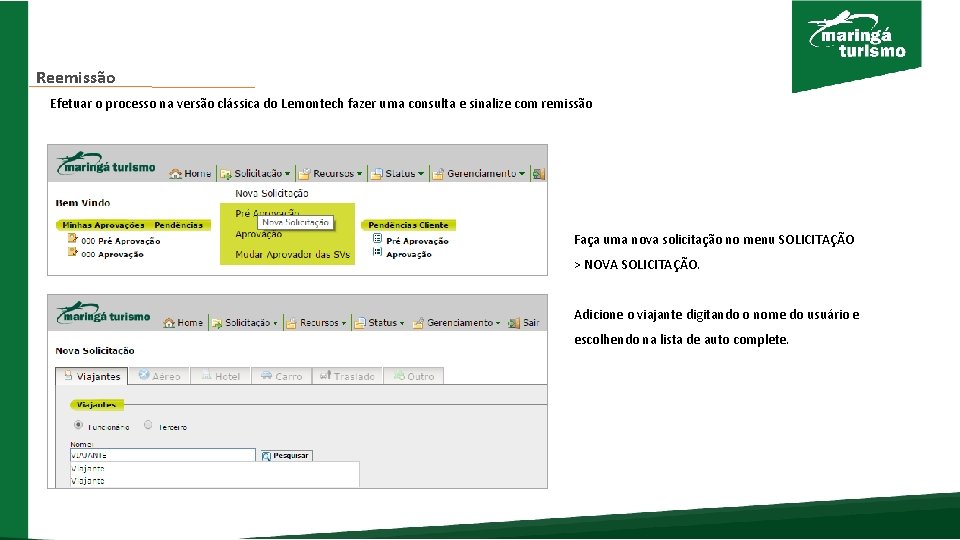Click the Carro car icon
This screenshot has width=960, height=540.
point(266,375)
